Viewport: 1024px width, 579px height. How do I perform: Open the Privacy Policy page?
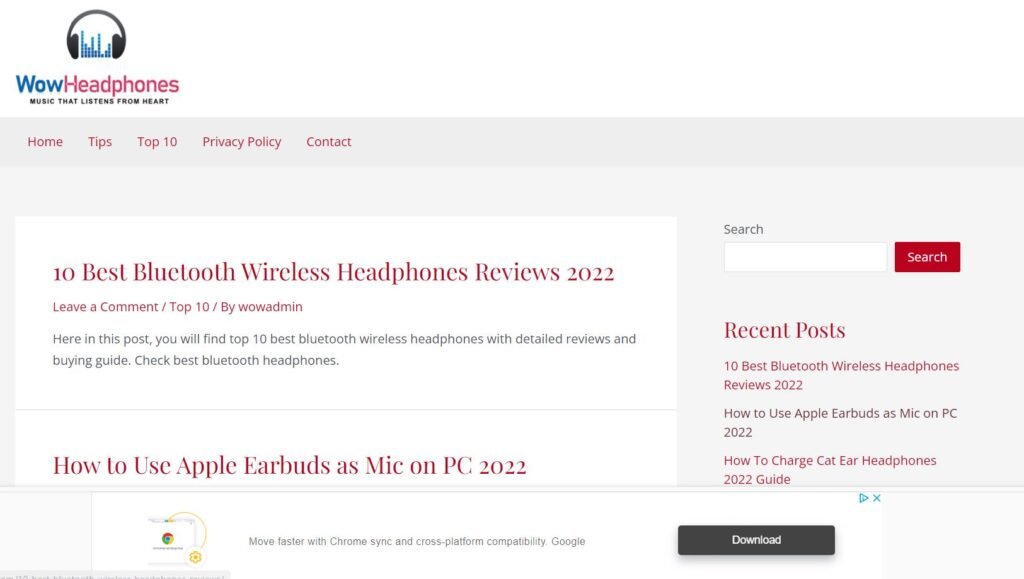(241, 141)
